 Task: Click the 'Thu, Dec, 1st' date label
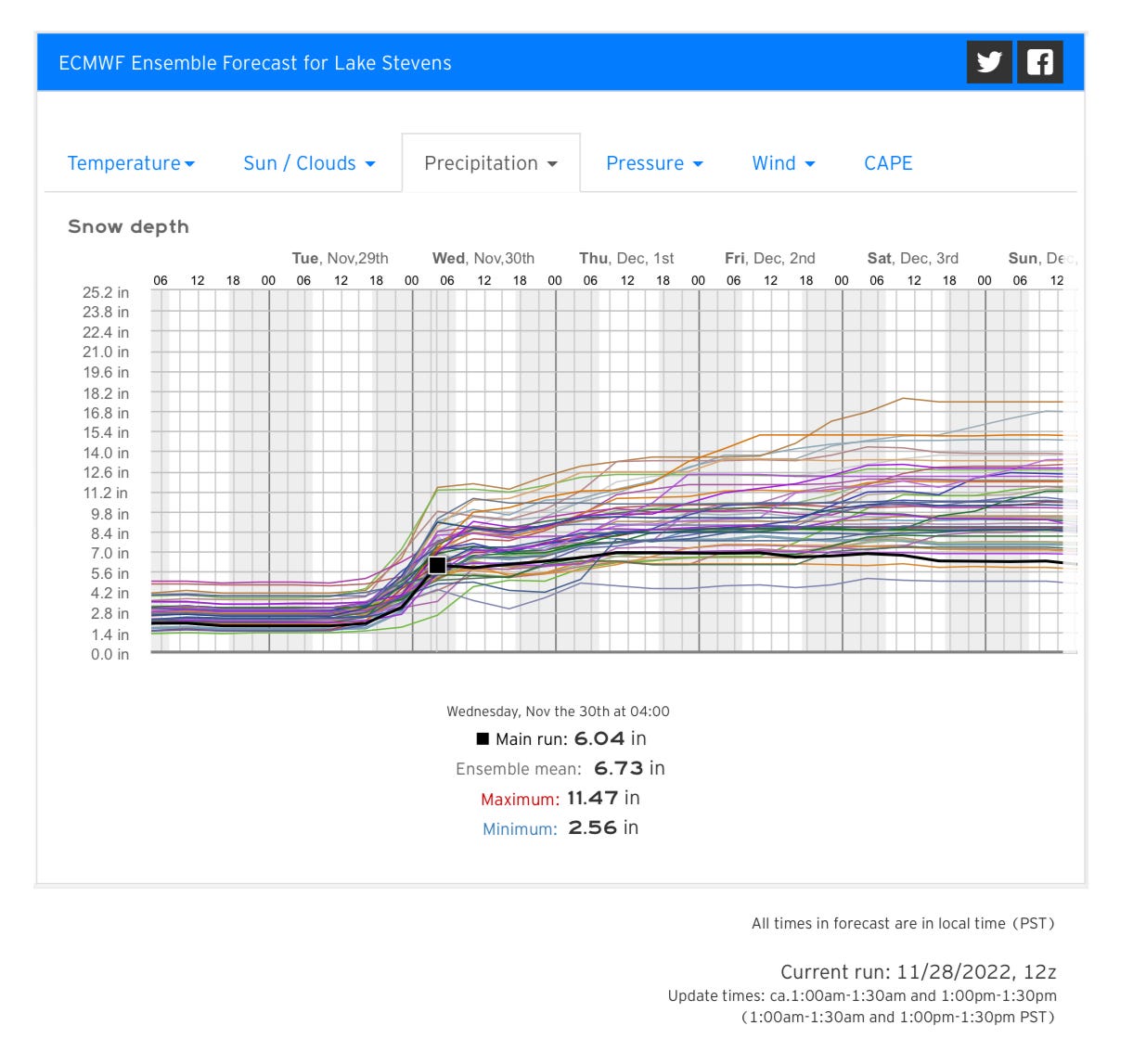point(626,258)
